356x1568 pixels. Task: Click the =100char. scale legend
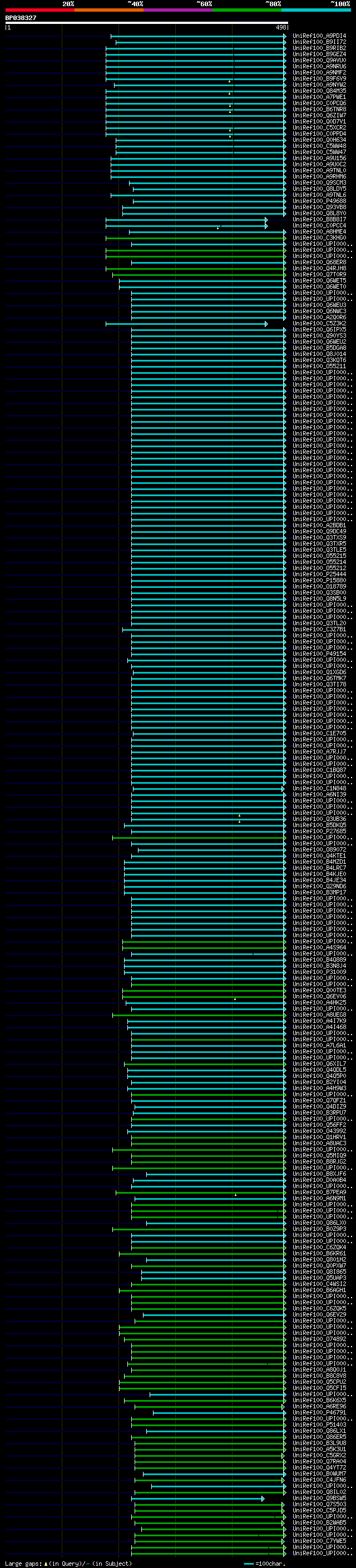264,1564
